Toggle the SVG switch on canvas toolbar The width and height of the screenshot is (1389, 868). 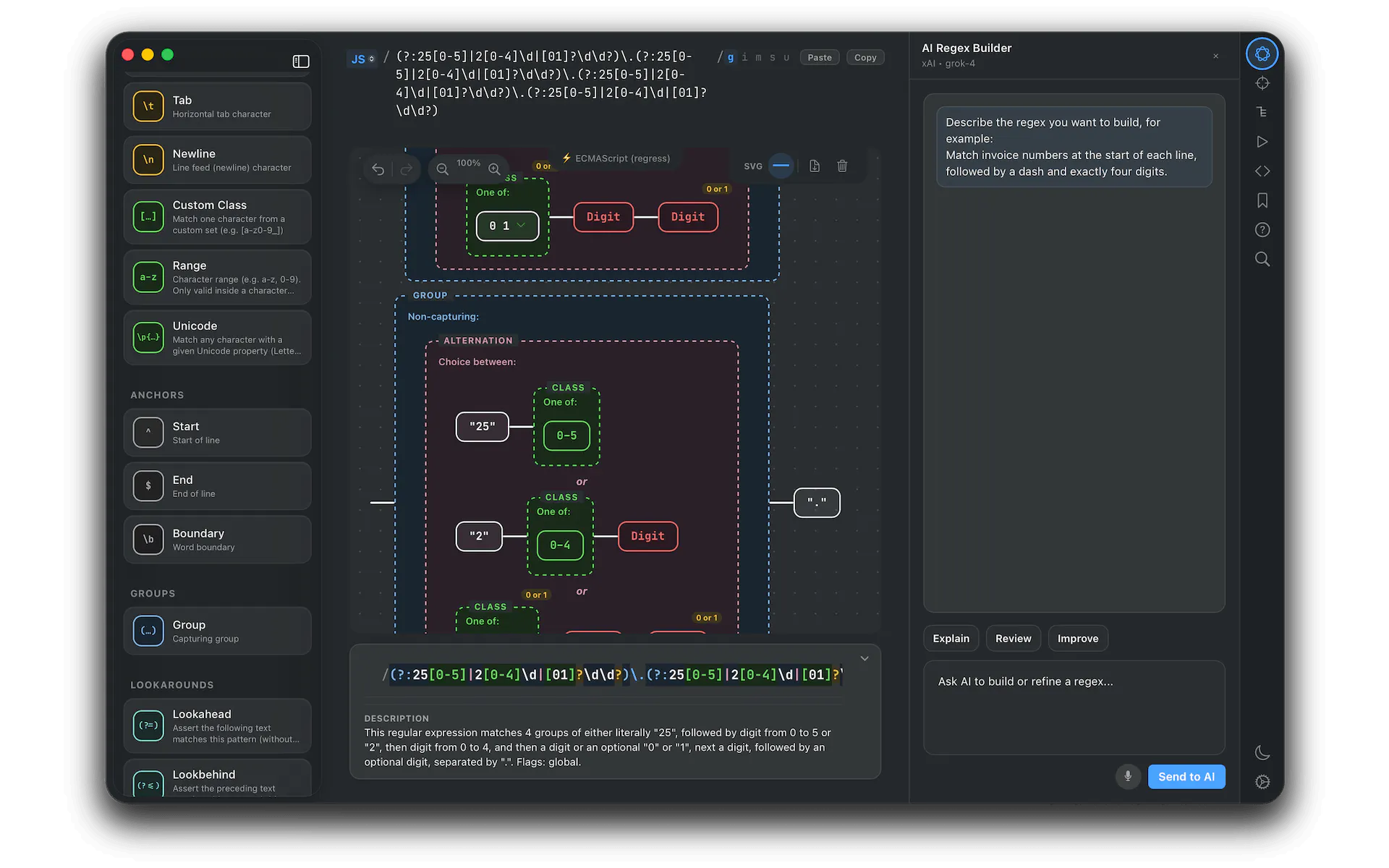point(781,166)
